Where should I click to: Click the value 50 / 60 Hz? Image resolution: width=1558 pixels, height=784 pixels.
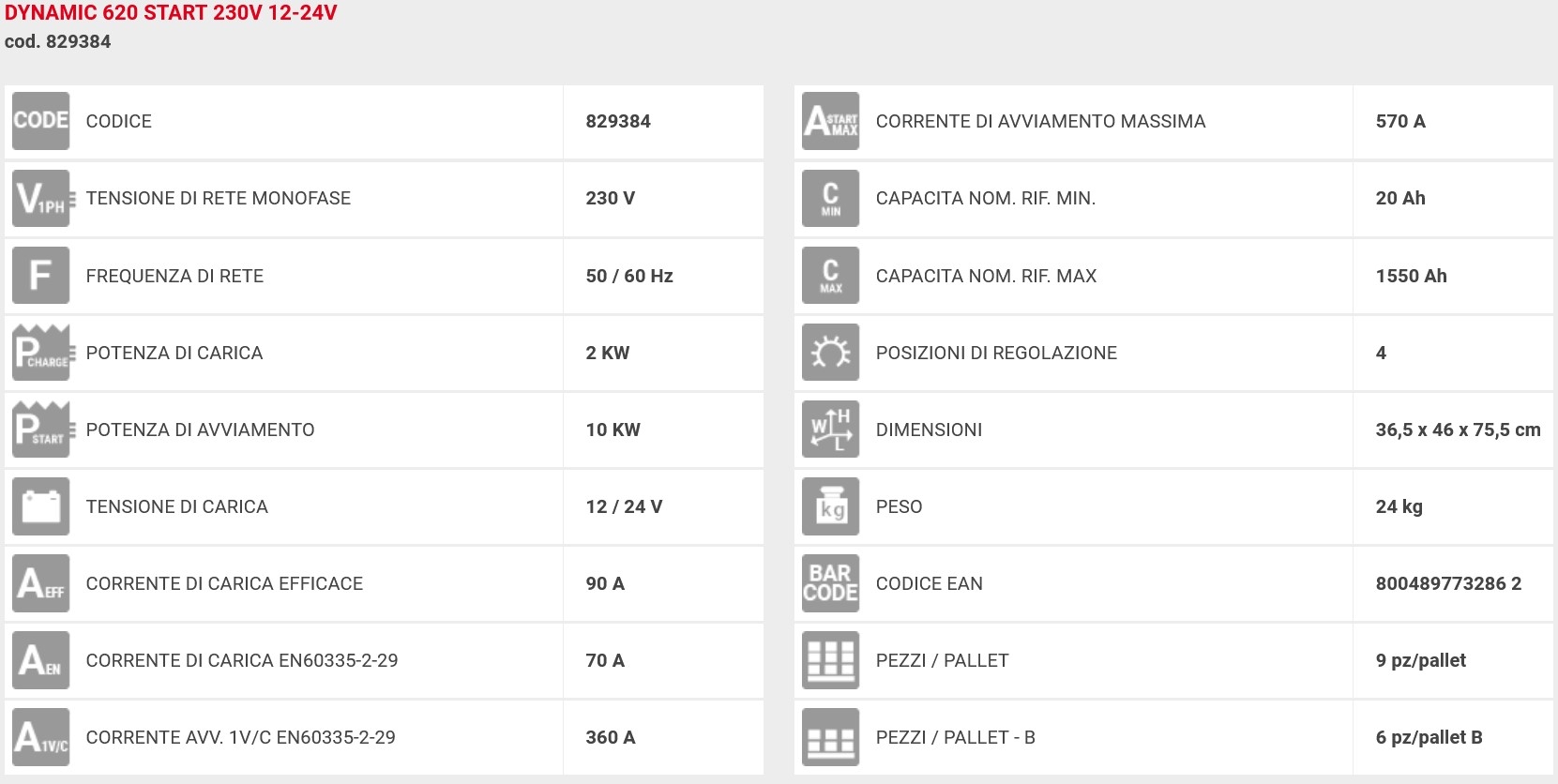[629, 276]
